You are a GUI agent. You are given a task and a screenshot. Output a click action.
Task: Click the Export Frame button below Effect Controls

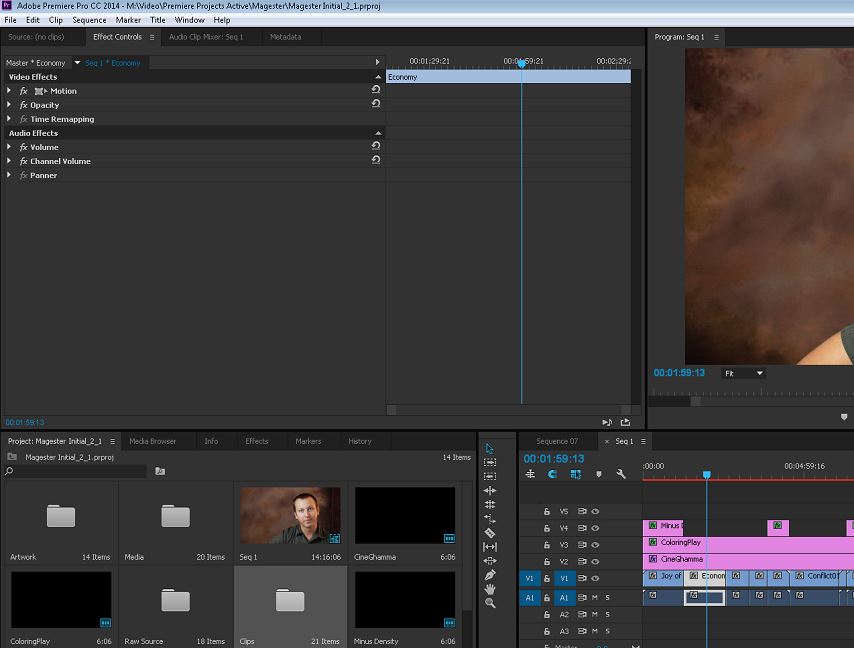625,422
